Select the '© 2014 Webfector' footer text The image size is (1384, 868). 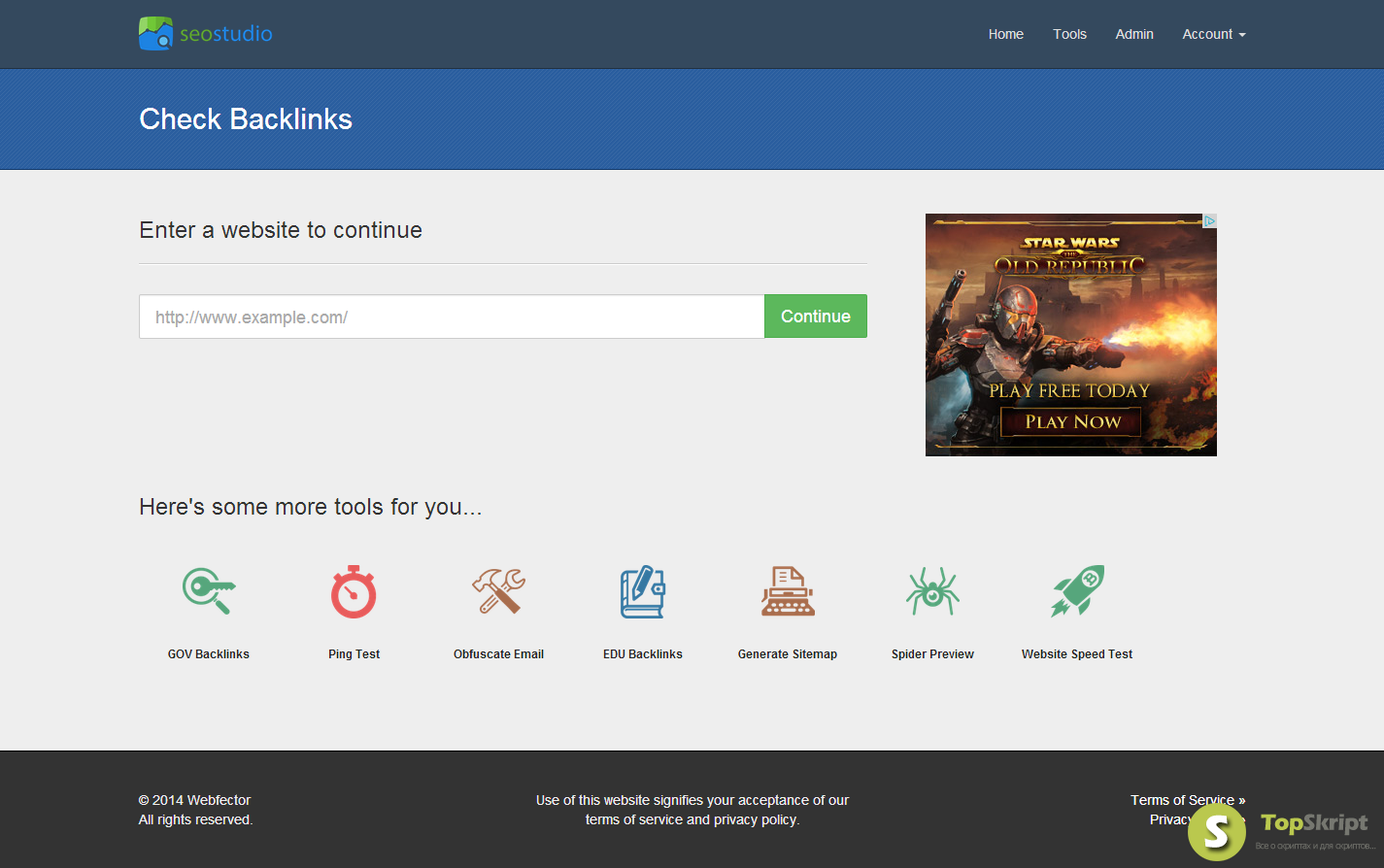pos(194,800)
